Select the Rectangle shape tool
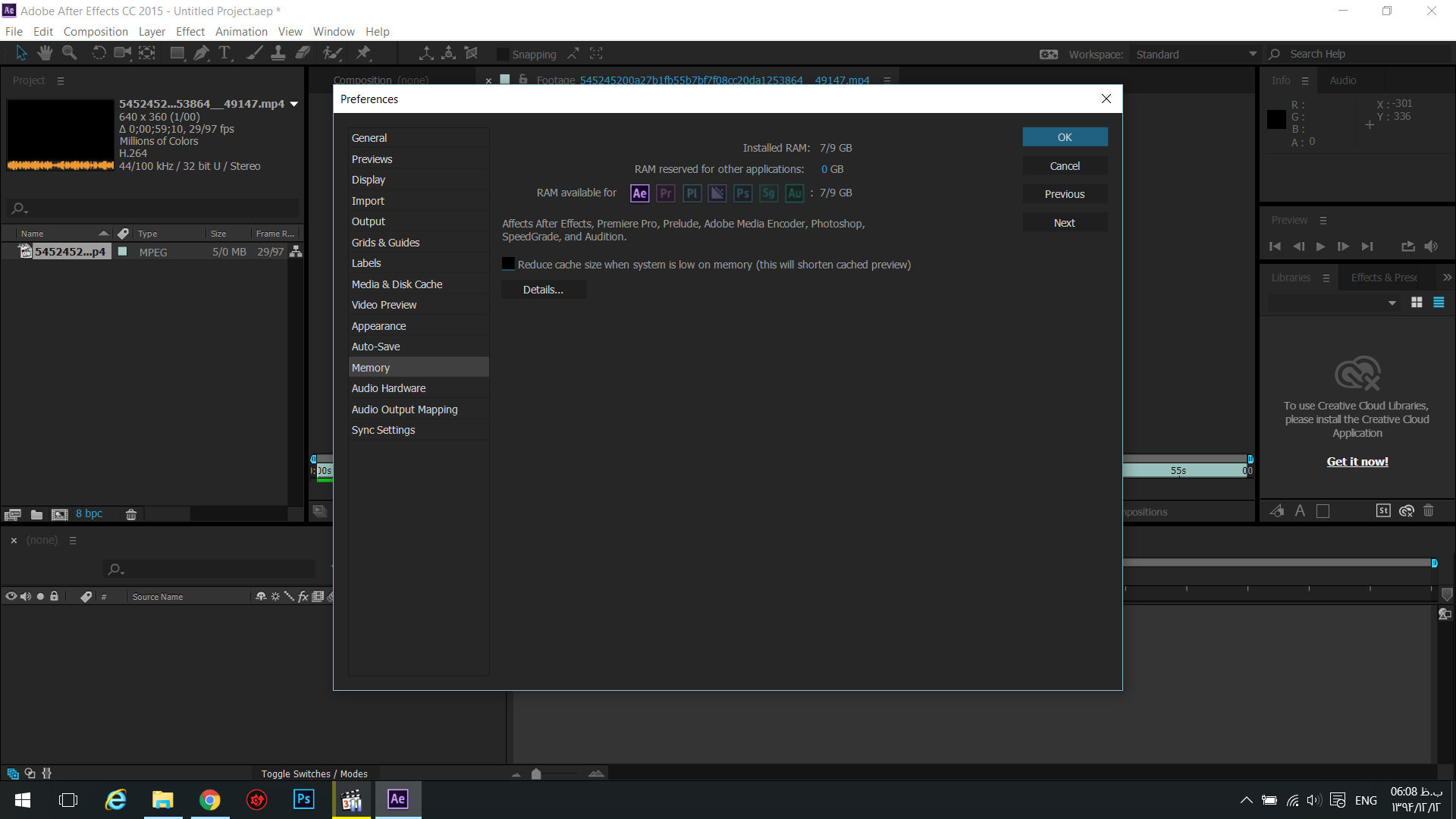The image size is (1456, 819). [x=177, y=53]
